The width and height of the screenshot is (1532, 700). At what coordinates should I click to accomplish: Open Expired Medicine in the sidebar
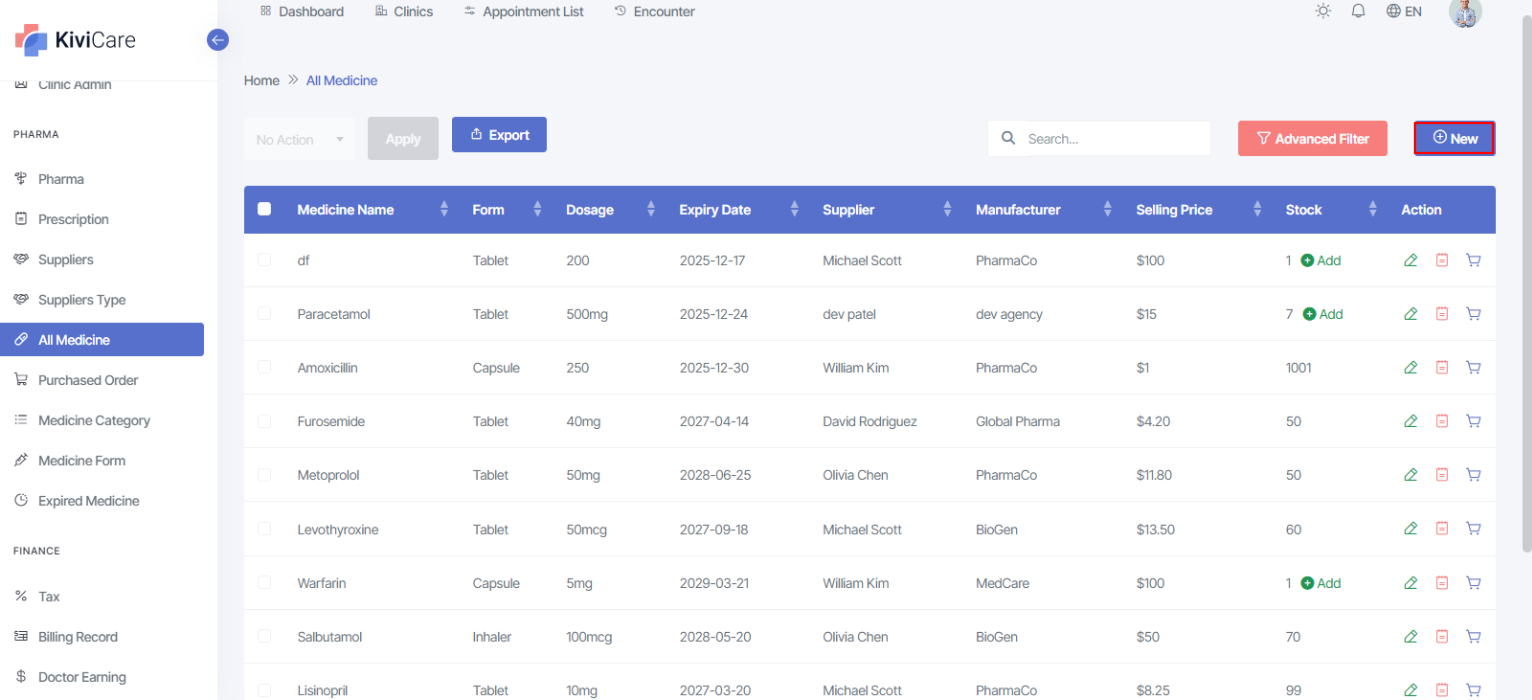(x=88, y=501)
